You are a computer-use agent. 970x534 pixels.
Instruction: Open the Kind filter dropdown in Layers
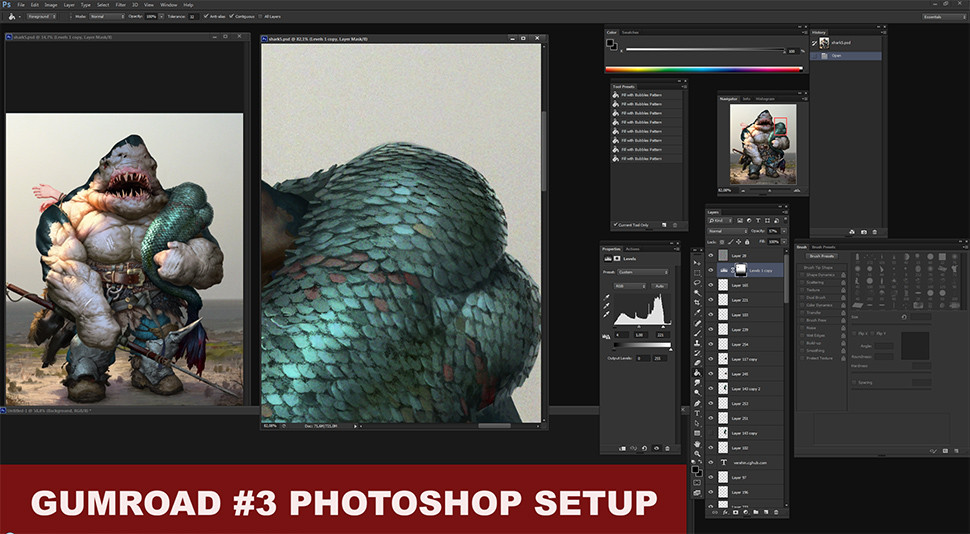point(720,220)
